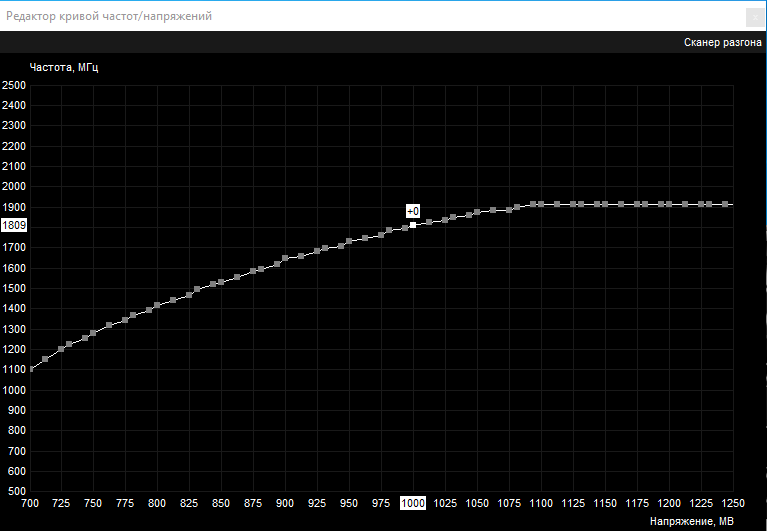The width and height of the screenshot is (767, 531).
Task: Select the curve point at 750 mV
Action: pos(93,333)
